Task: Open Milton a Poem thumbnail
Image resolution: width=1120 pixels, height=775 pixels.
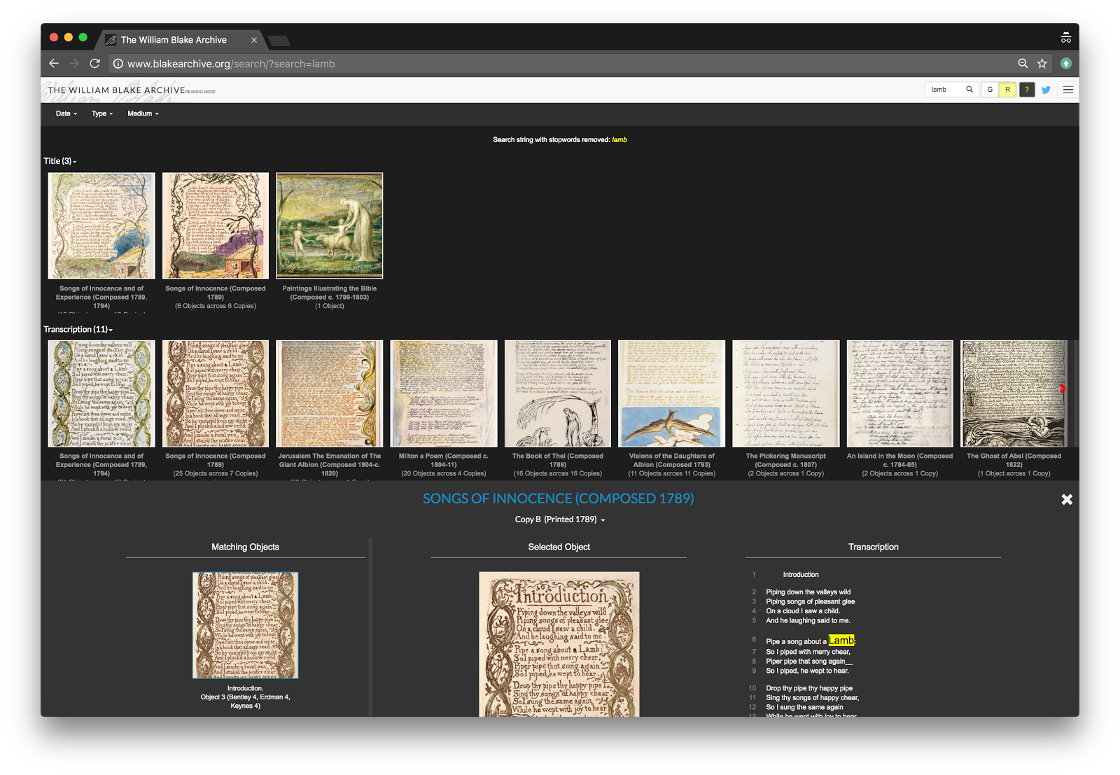Action: (x=444, y=394)
